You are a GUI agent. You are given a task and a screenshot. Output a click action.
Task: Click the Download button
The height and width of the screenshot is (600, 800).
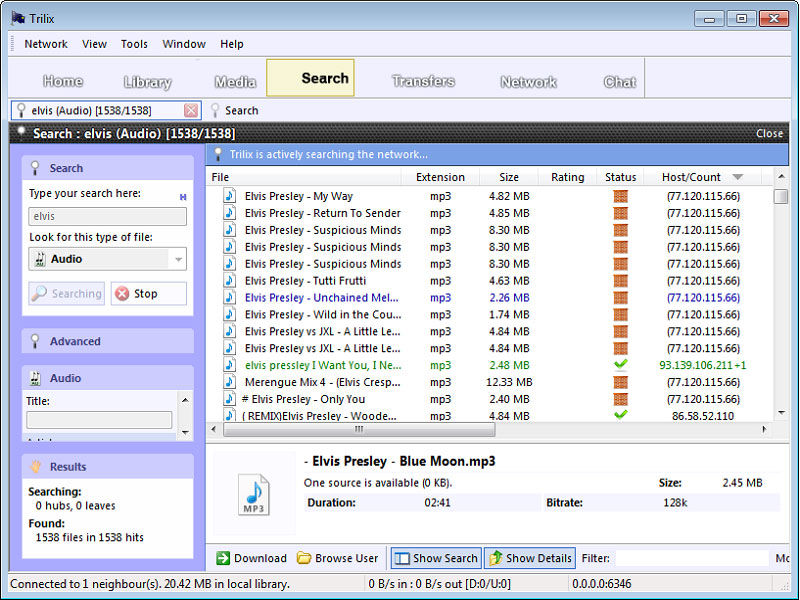tap(251, 558)
